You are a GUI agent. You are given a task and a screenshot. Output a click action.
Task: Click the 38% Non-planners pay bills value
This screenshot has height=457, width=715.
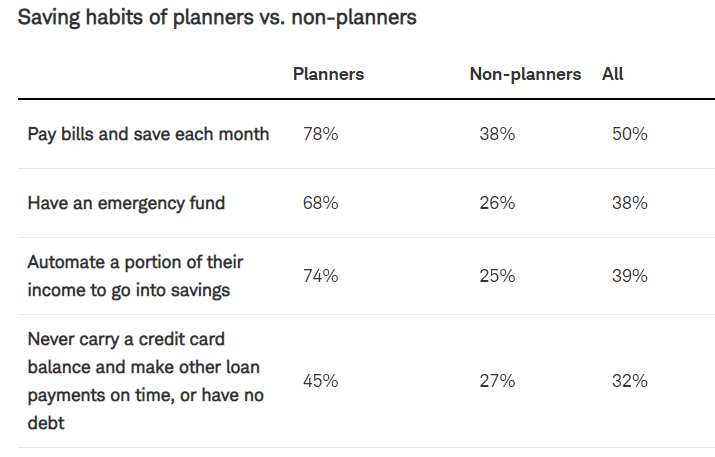point(497,134)
